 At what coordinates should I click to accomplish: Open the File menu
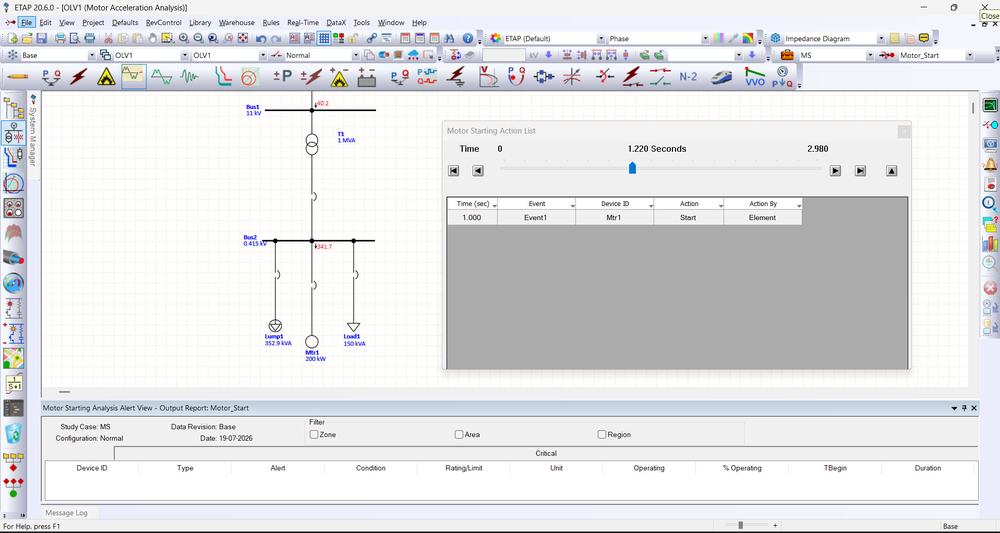[26, 22]
